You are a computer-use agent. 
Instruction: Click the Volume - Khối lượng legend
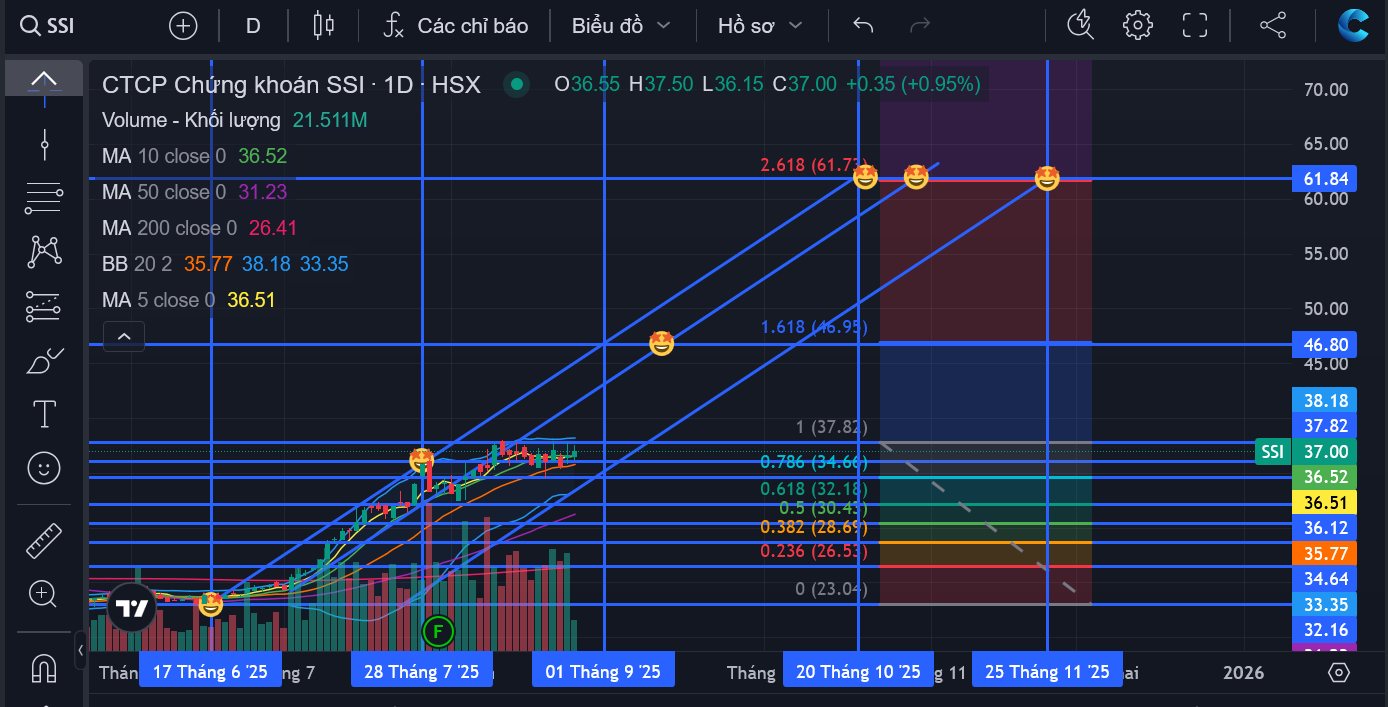pyautogui.click(x=191, y=120)
